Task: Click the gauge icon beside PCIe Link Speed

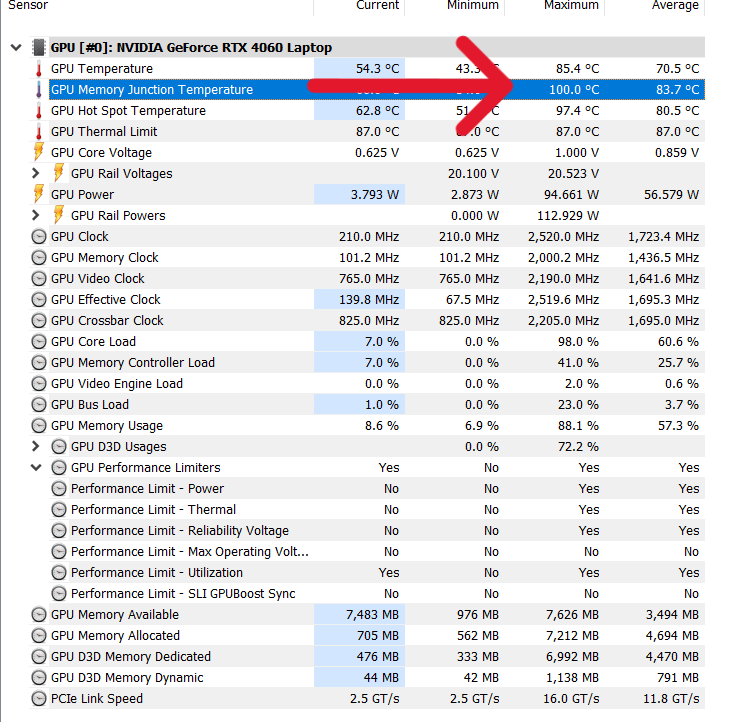Action: coord(39,698)
